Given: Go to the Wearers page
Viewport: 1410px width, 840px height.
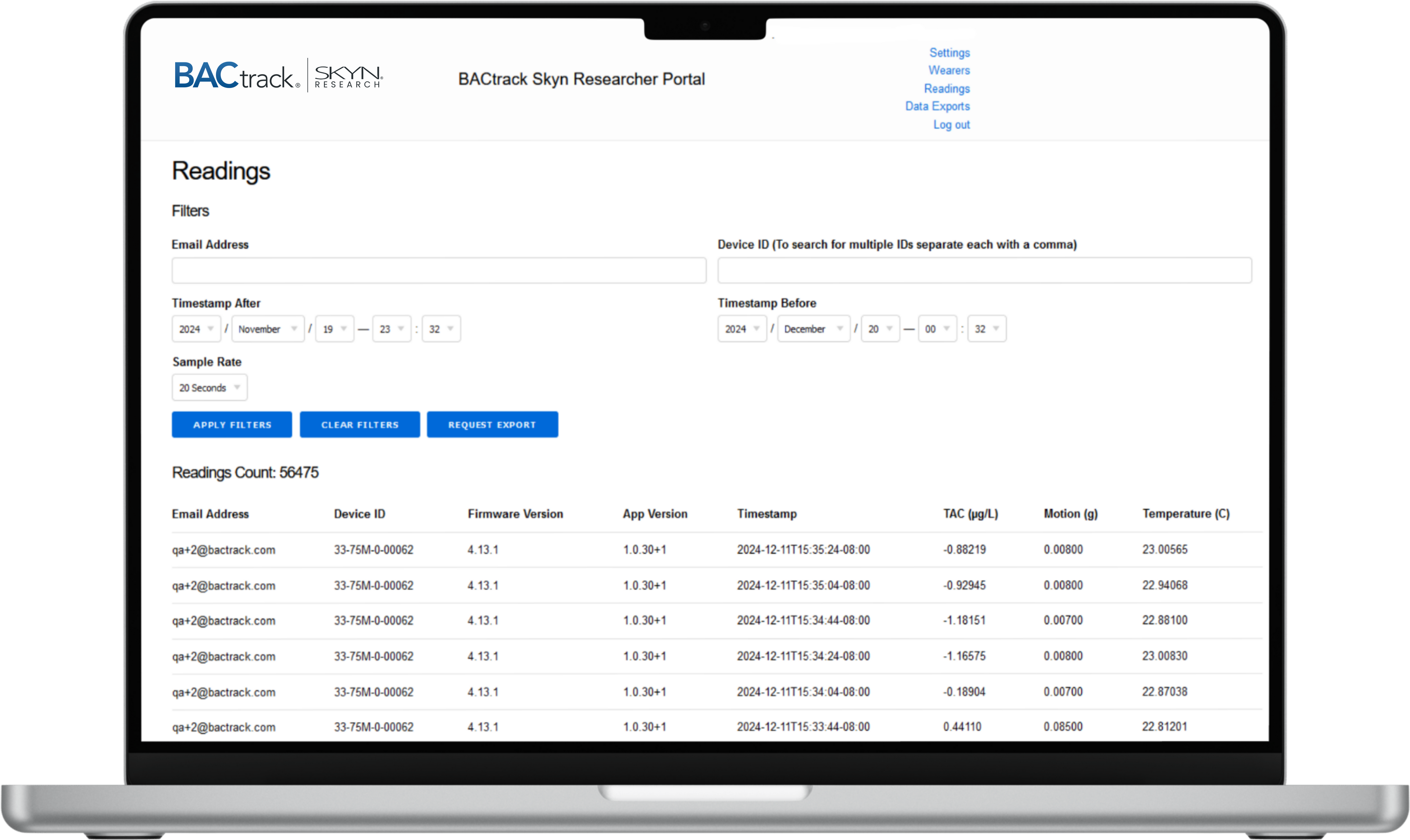Looking at the screenshot, I should 949,70.
